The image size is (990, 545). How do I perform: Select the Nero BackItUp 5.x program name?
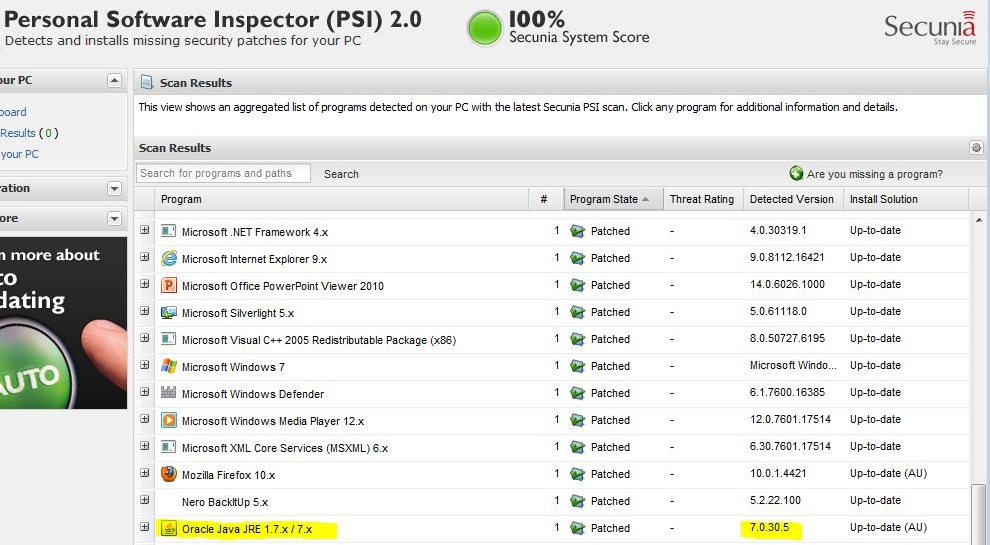click(225, 502)
